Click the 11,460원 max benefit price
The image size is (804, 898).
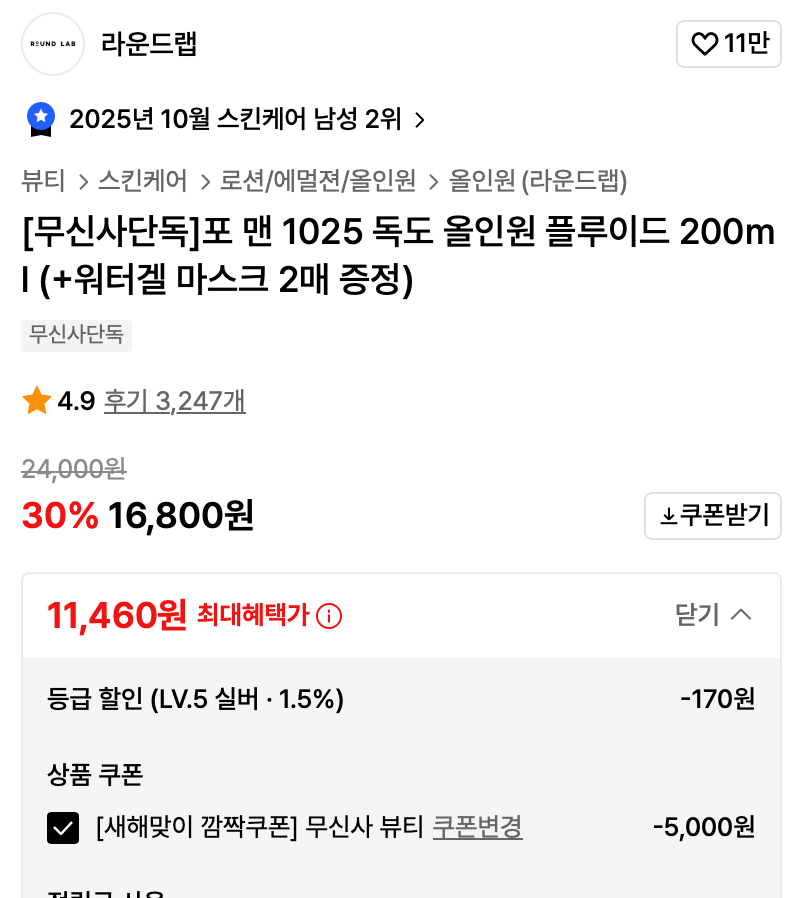(x=117, y=615)
